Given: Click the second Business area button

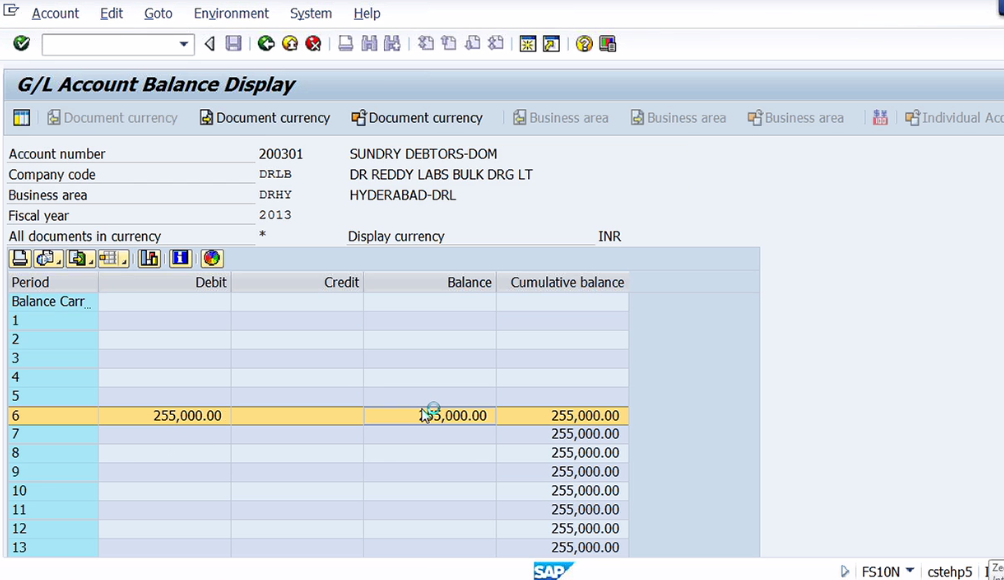Looking at the screenshot, I should 679,118.
